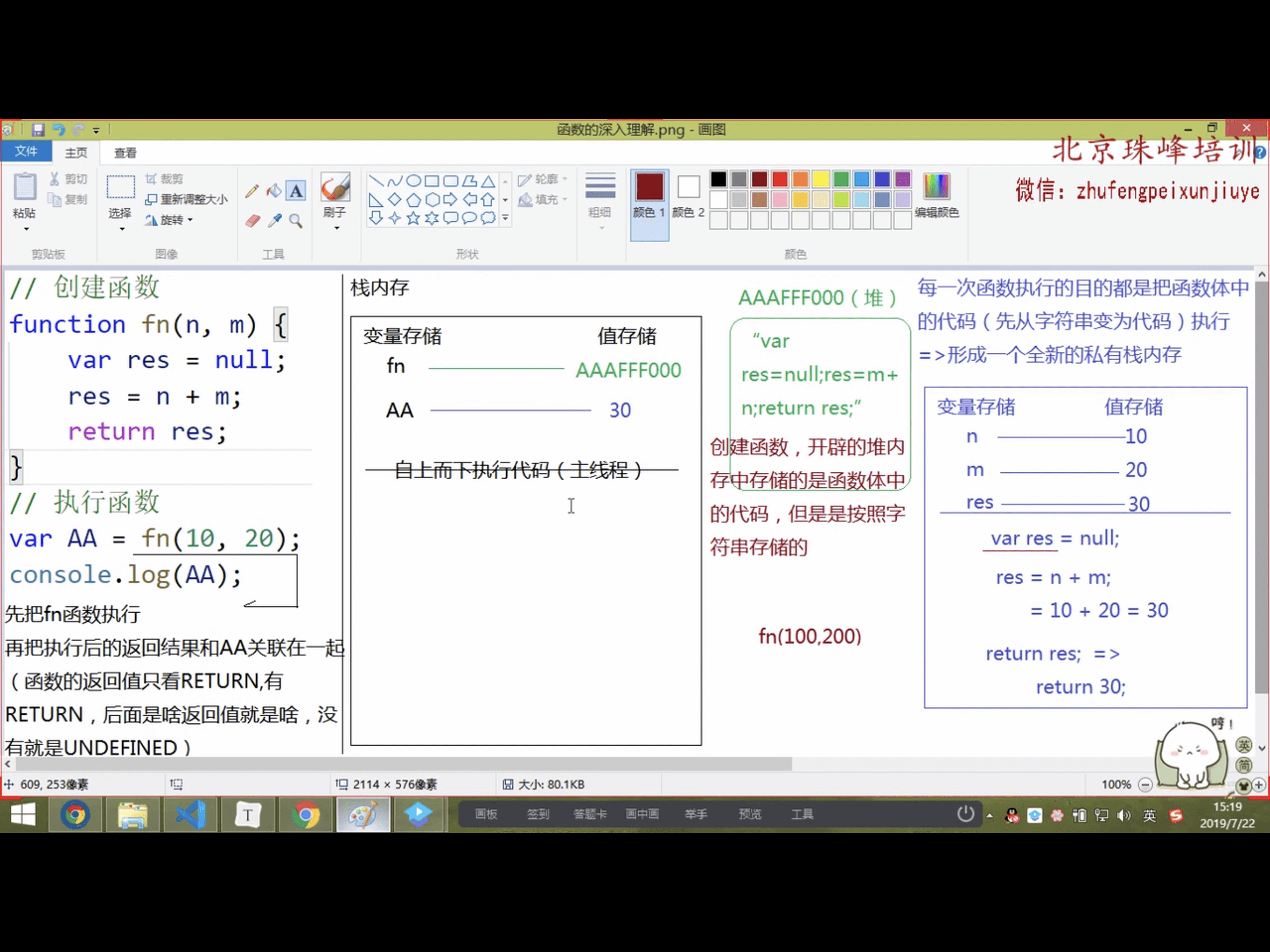The height and width of the screenshot is (952, 1270).
Task: Choose the Right arrow shape
Action: point(451,200)
